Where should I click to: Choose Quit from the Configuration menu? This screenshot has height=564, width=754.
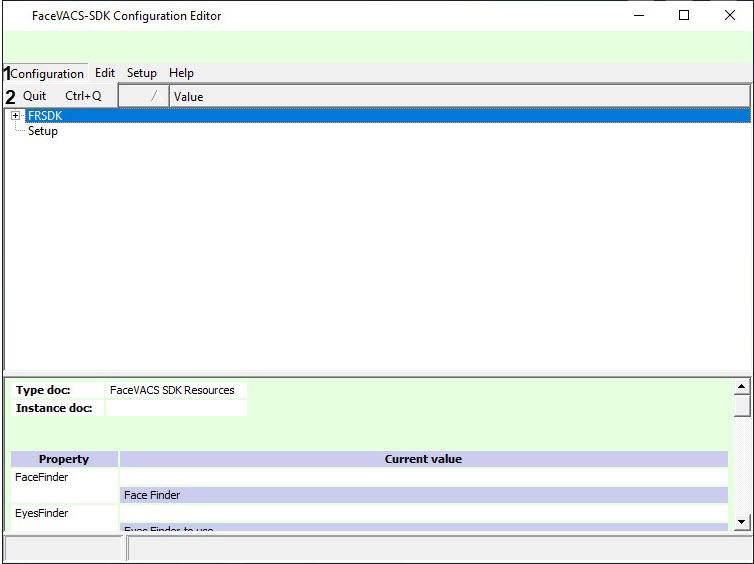click(60, 96)
